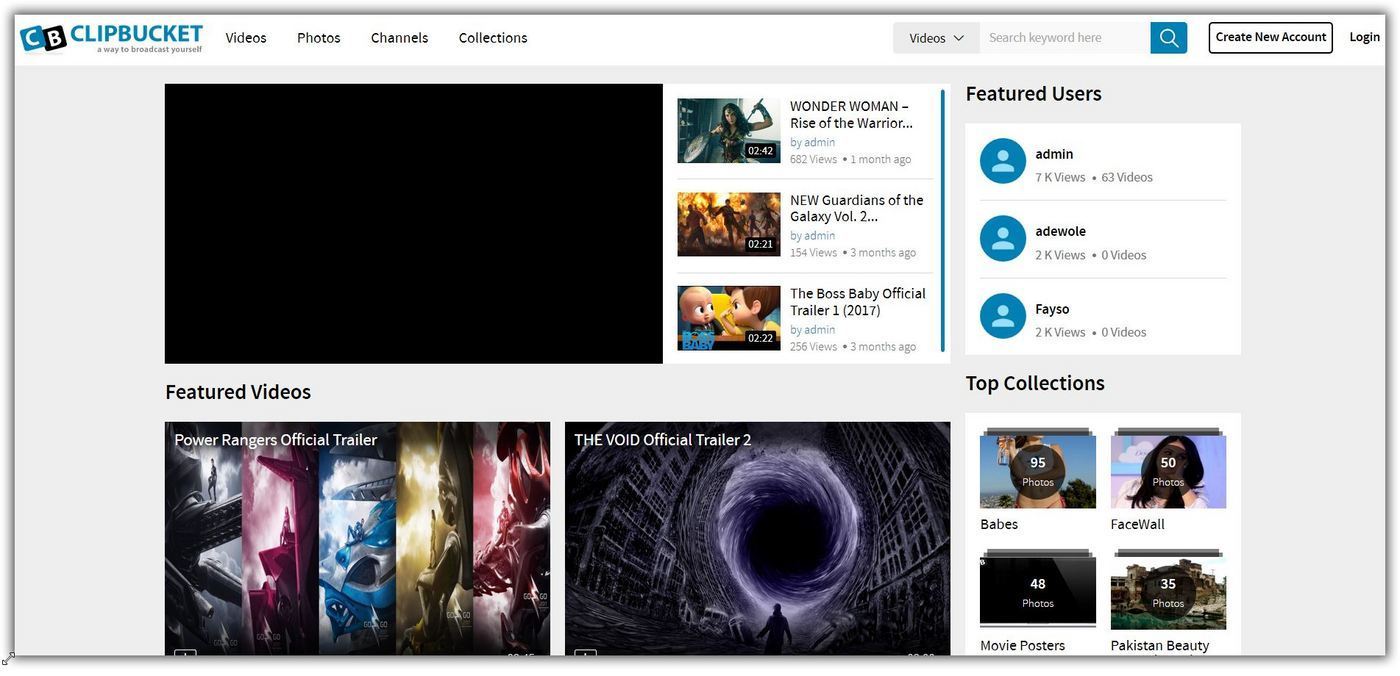Open The Boss Baby video thumbnail
Viewport: 1400px width, 676px height.
(729, 318)
